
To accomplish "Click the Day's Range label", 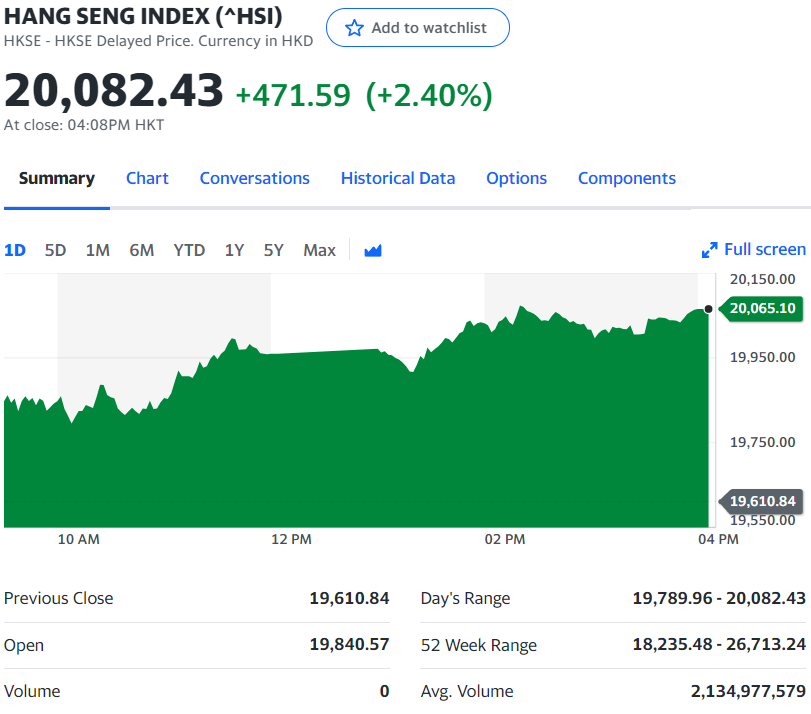I will point(465,599).
